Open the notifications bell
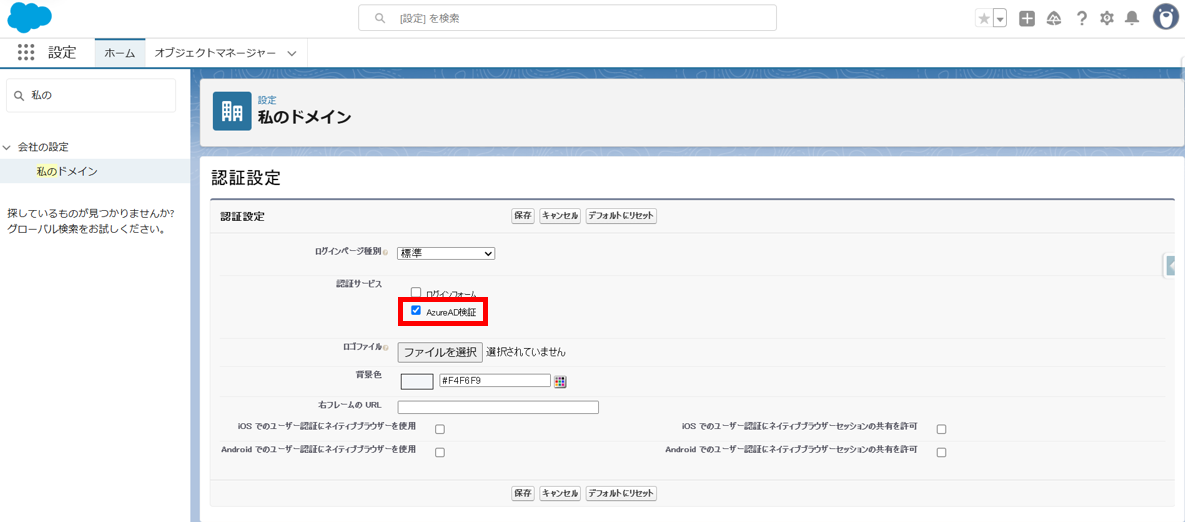 pos(1132,19)
